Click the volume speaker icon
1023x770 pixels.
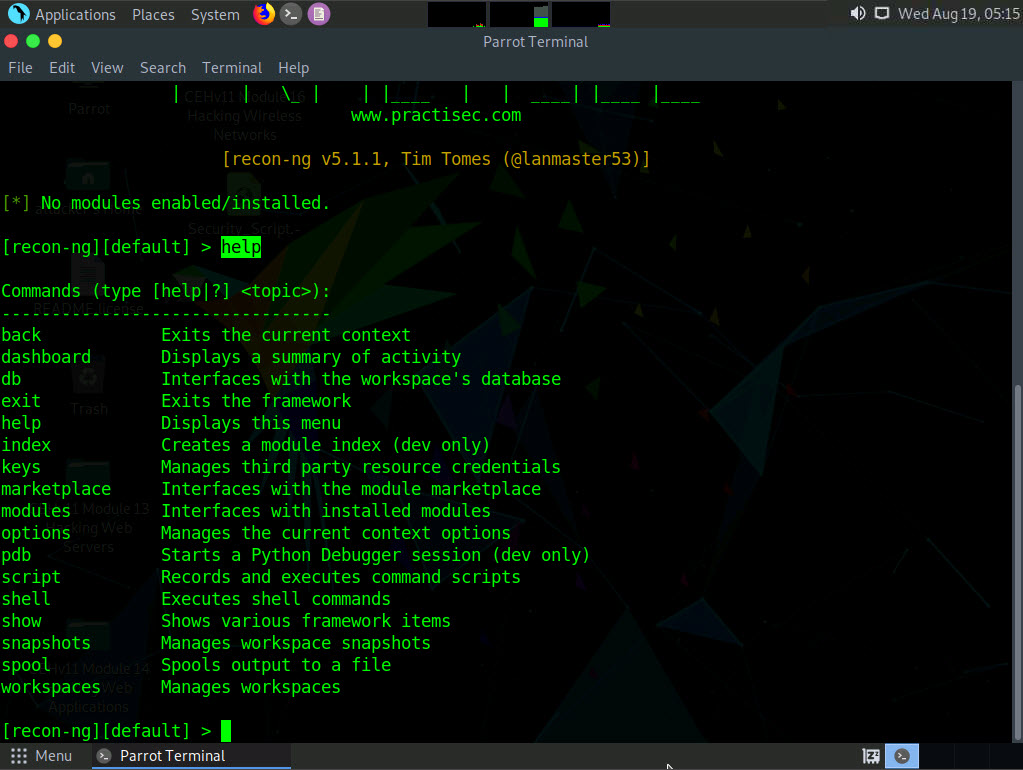pyautogui.click(x=858, y=14)
